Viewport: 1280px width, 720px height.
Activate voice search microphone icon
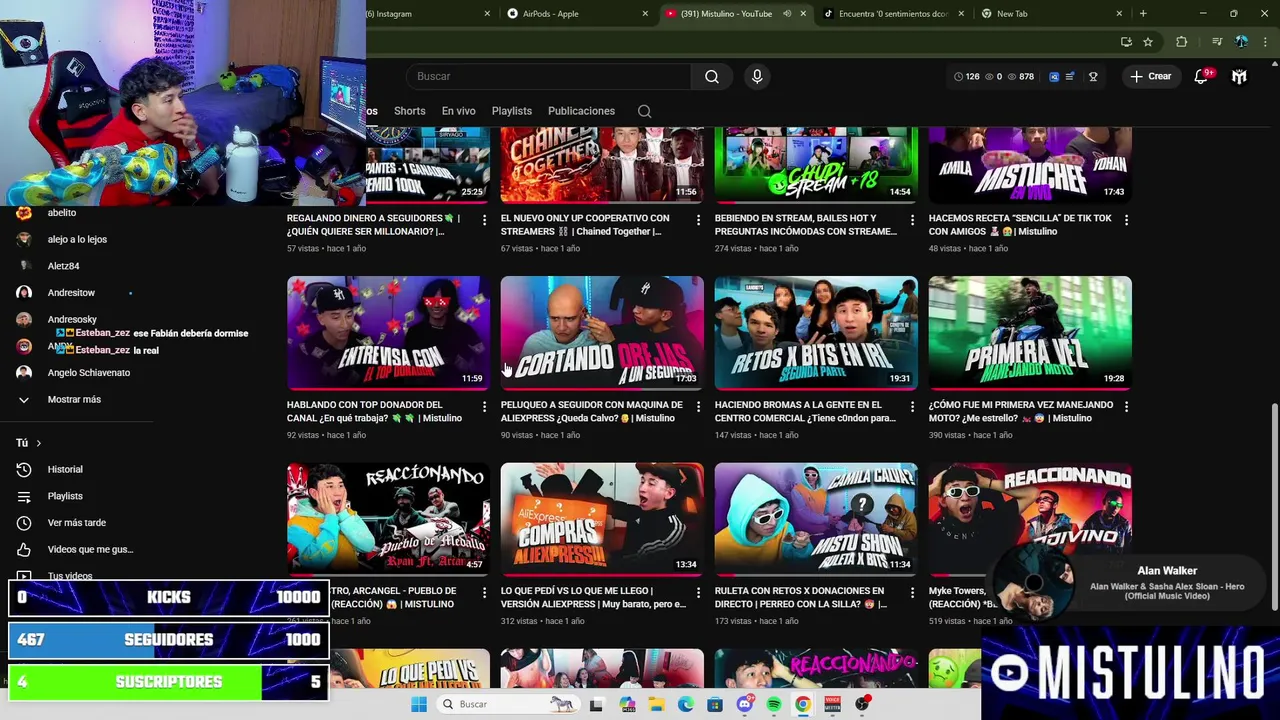(757, 76)
